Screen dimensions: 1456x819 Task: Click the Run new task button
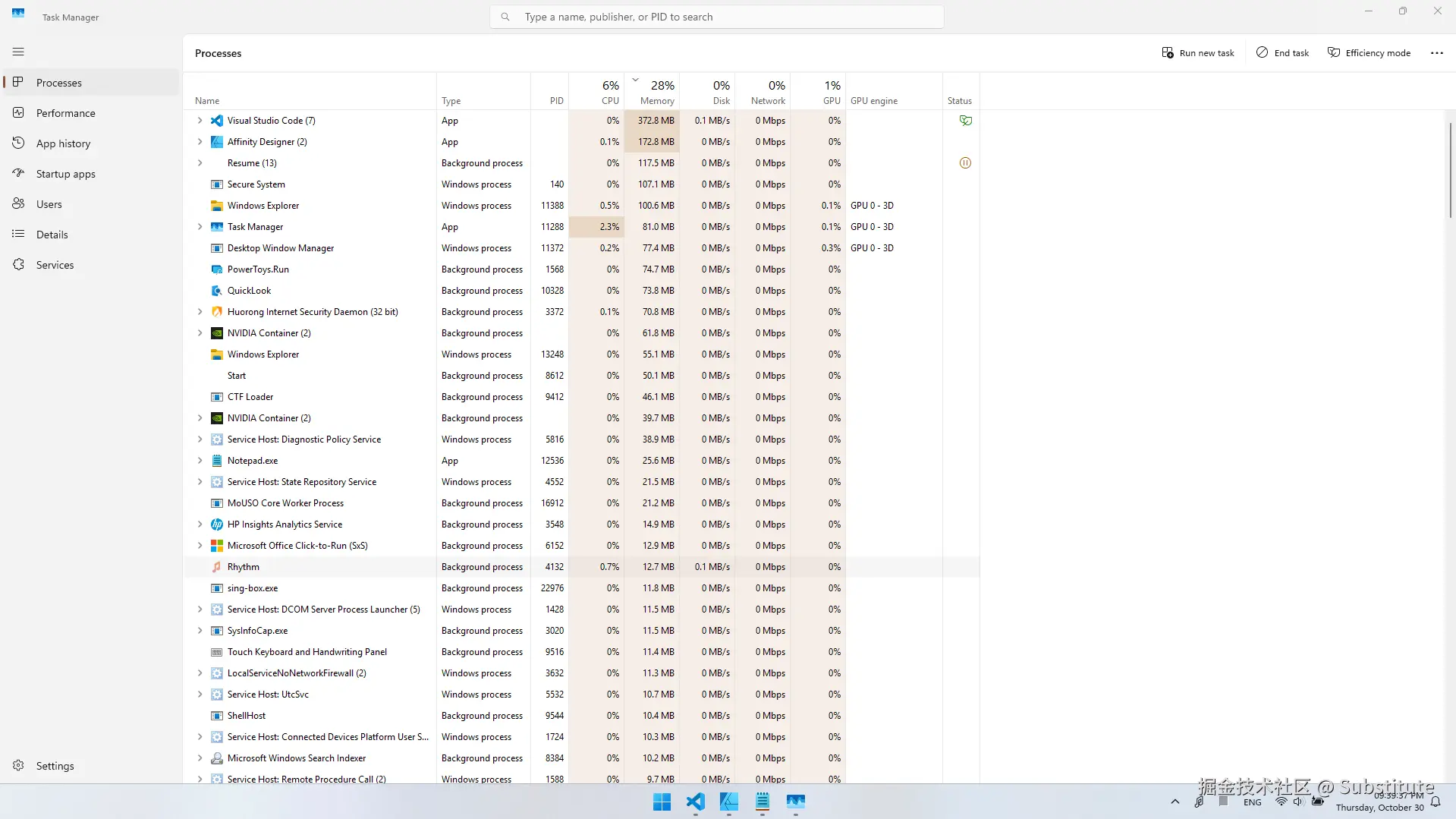click(x=1198, y=53)
